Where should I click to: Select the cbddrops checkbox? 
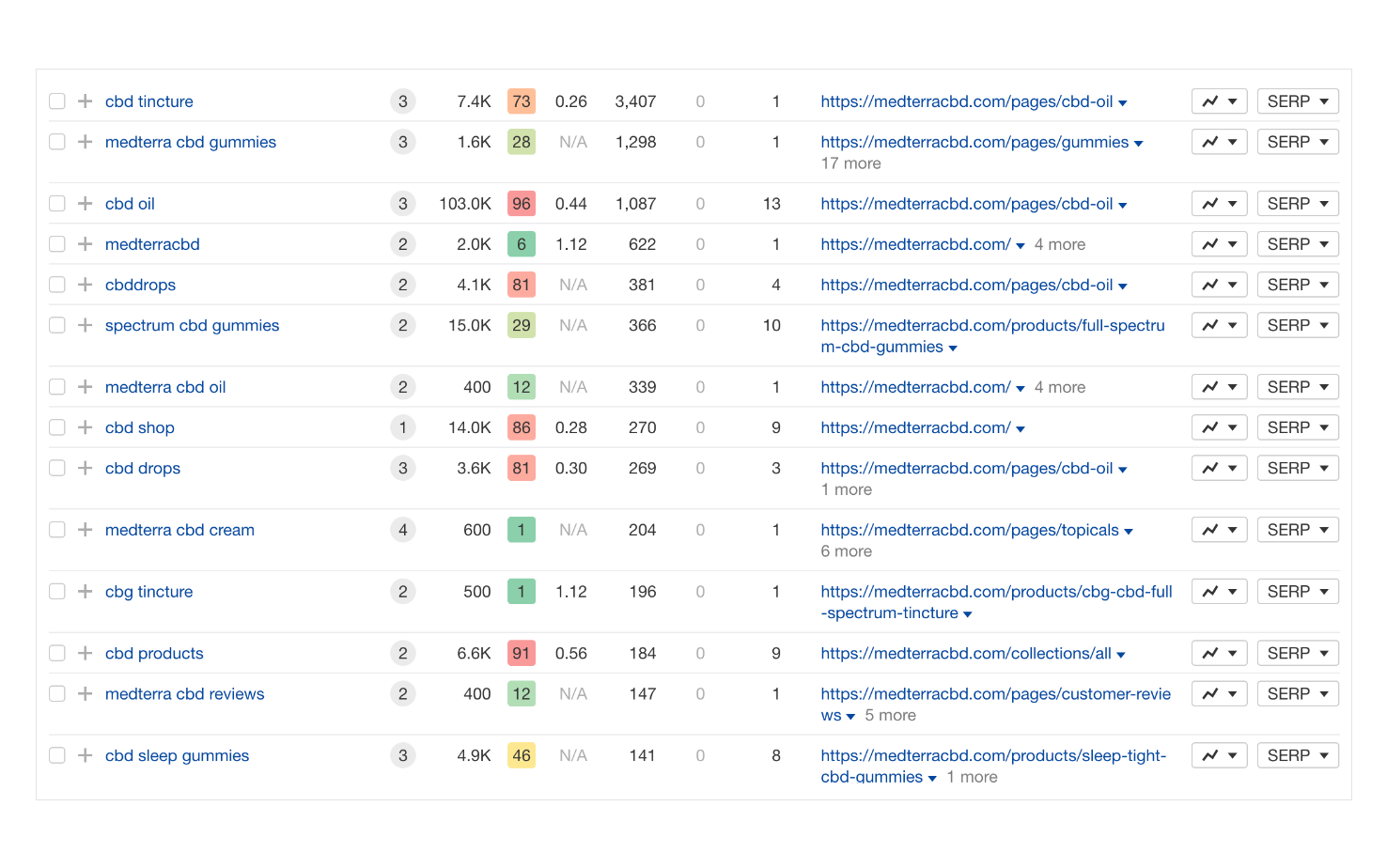click(x=57, y=285)
